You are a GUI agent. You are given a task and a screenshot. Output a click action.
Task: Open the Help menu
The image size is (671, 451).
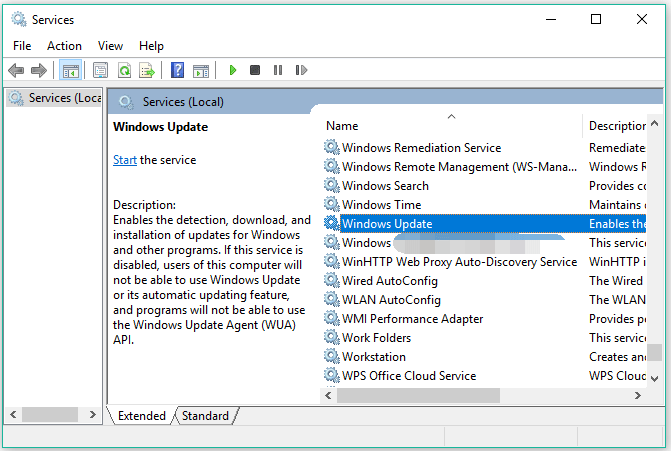[151, 46]
